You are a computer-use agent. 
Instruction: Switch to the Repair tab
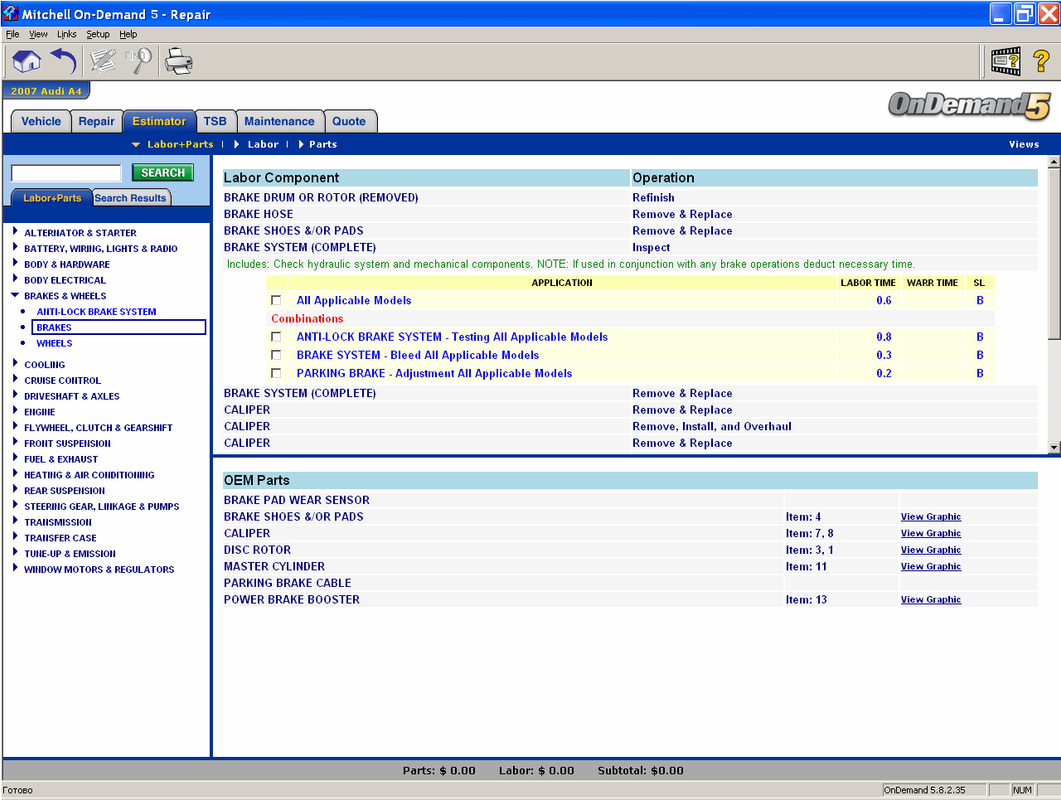(96, 121)
